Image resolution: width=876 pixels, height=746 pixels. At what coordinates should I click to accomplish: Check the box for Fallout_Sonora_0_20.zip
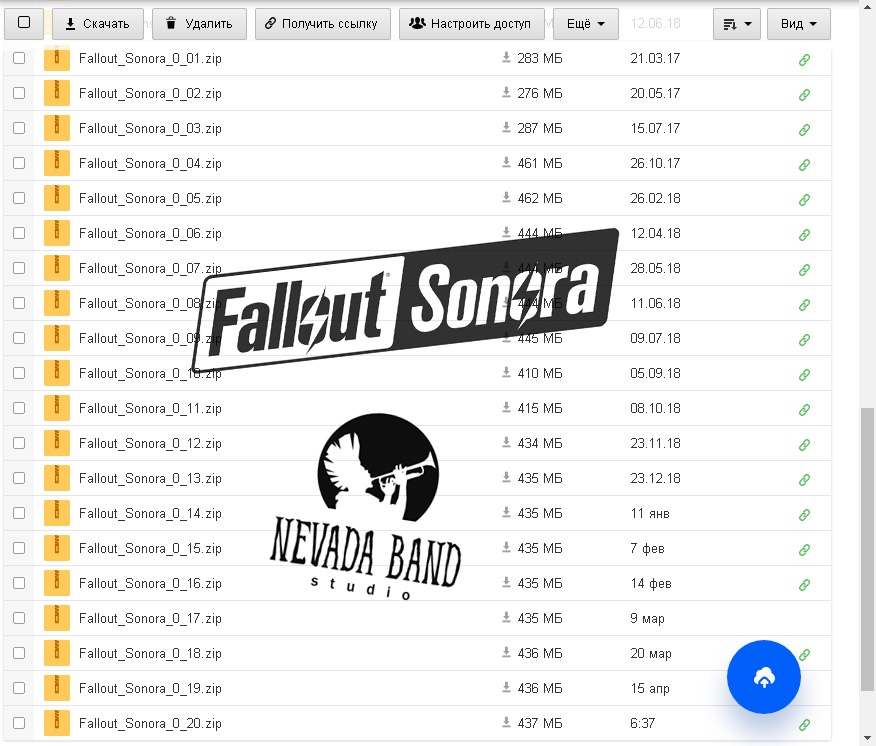(19, 723)
